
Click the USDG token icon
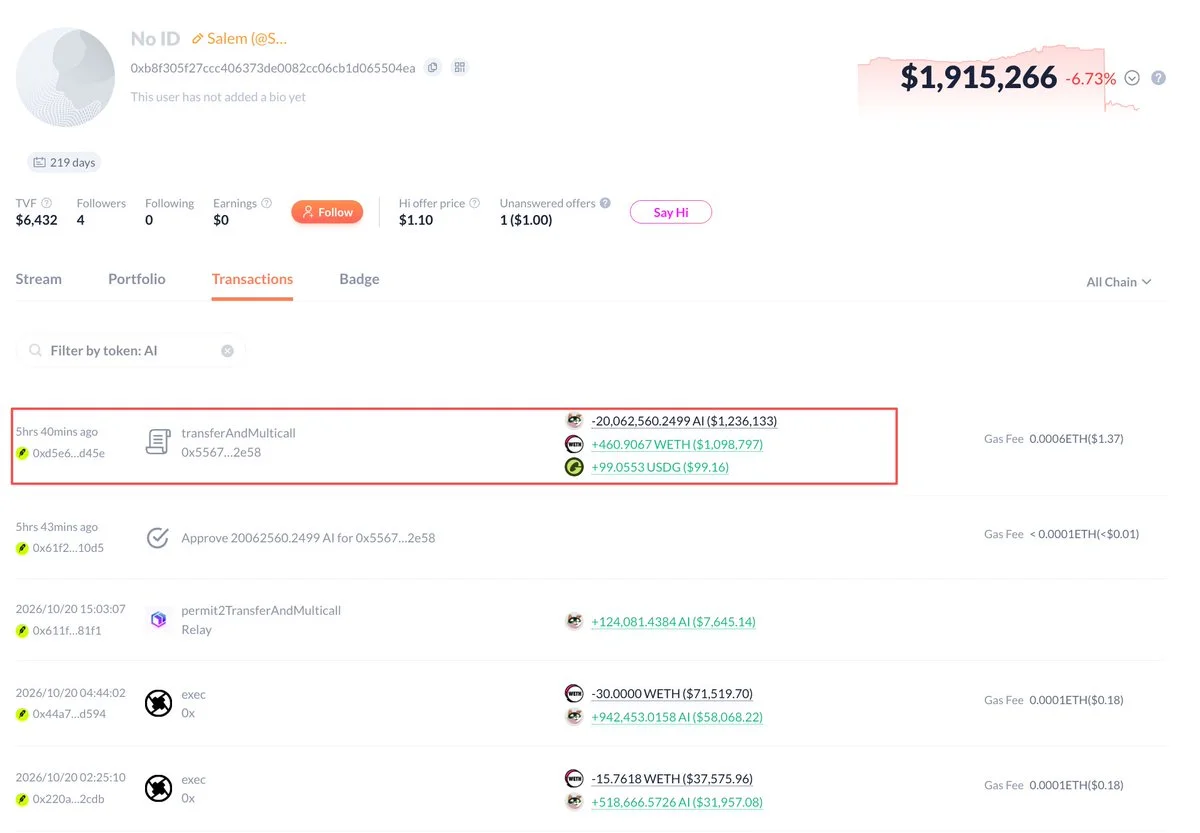[574, 467]
